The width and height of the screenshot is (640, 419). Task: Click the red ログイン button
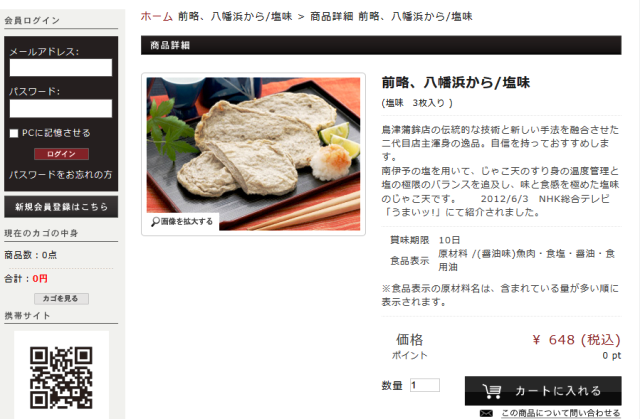tap(61, 154)
